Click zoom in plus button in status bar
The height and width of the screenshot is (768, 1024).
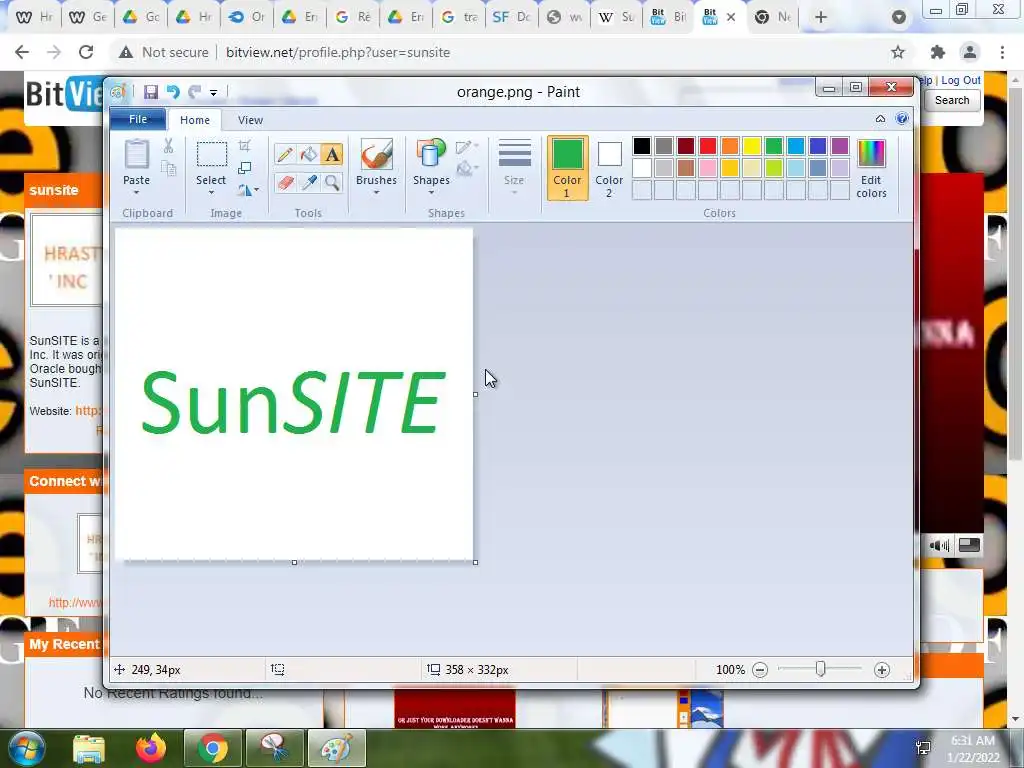[882, 670]
